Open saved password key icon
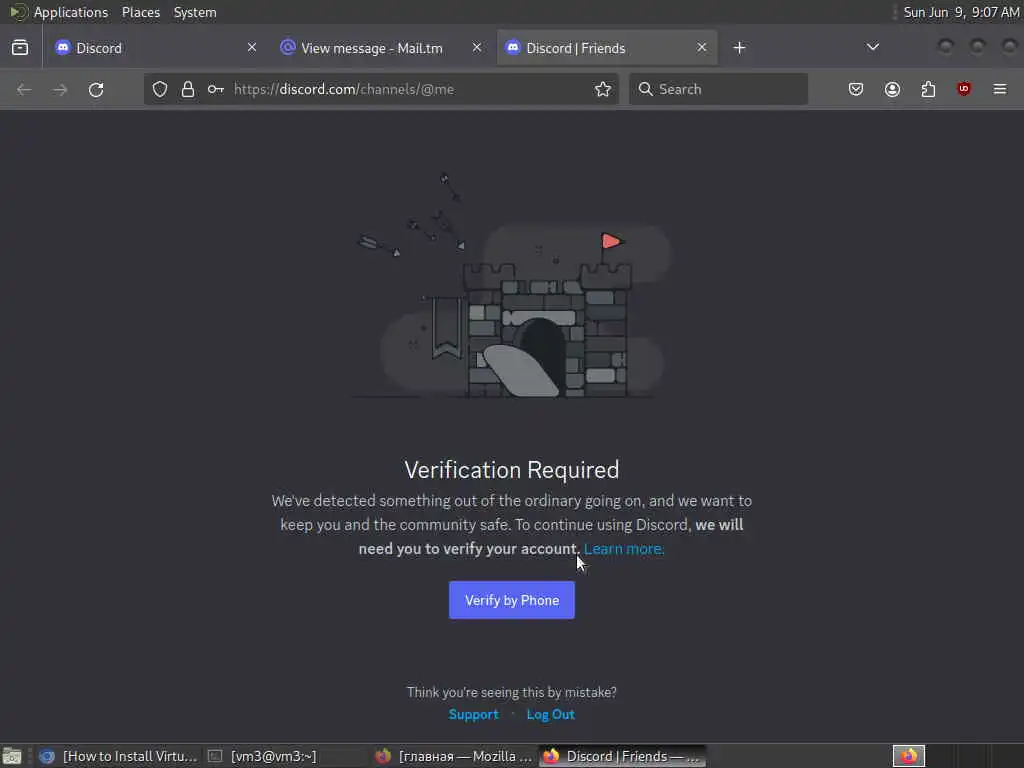Image resolution: width=1024 pixels, height=768 pixels. (x=216, y=89)
